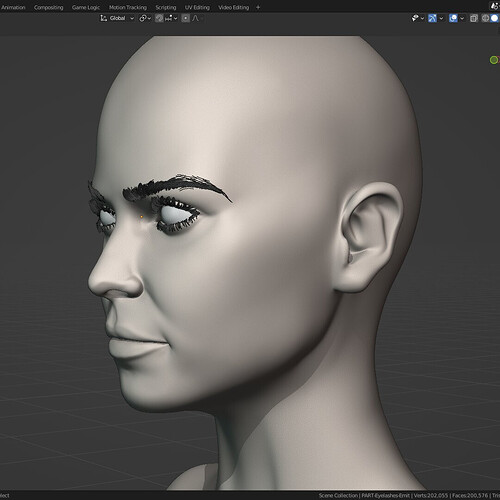This screenshot has height=500, width=500.
Task: Click the green Y axis gizmo circle
Action: pos(494,60)
